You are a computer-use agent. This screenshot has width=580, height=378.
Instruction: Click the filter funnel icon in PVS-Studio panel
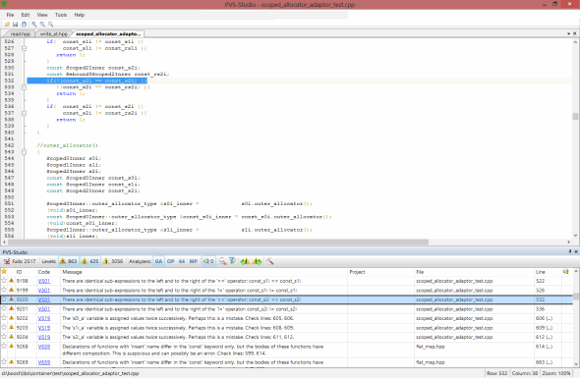coord(232,261)
